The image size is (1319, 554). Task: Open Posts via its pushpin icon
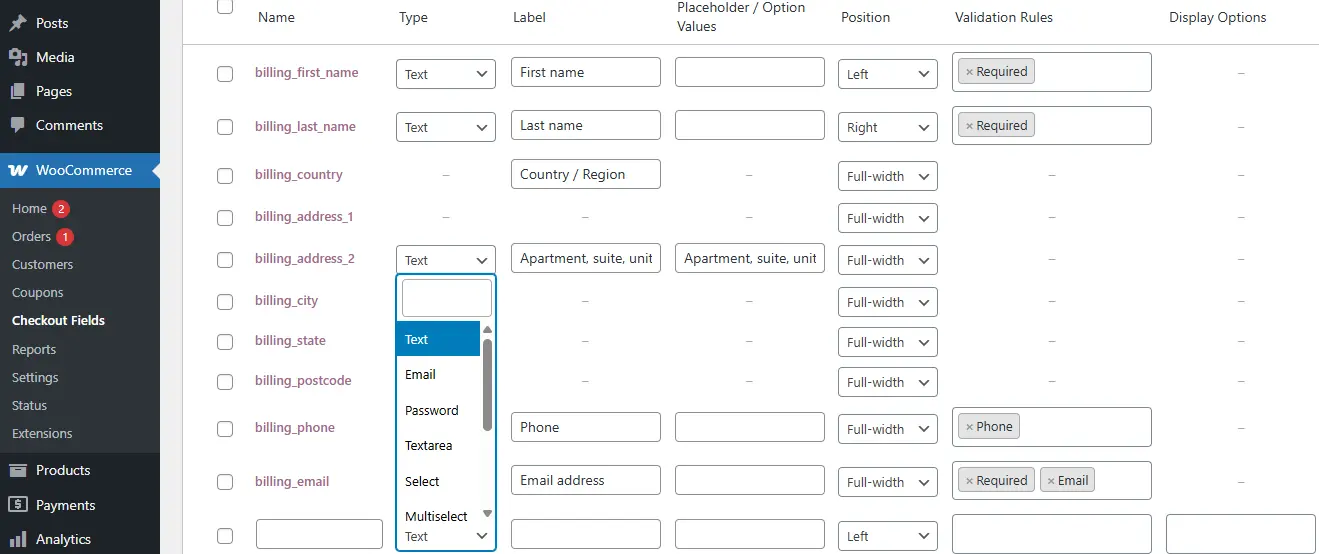coord(18,23)
